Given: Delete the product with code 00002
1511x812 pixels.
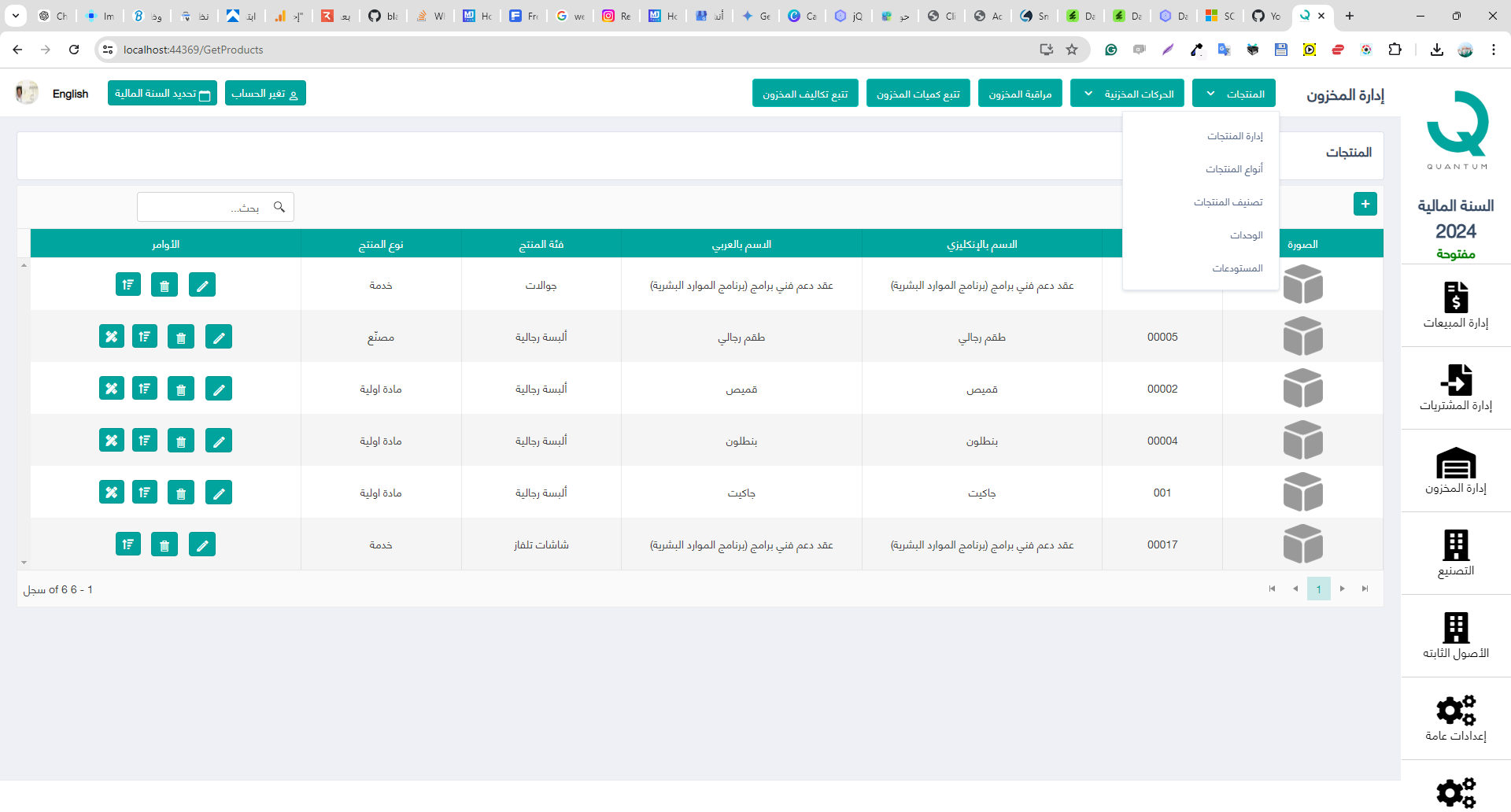Looking at the screenshot, I should (181, 389).
